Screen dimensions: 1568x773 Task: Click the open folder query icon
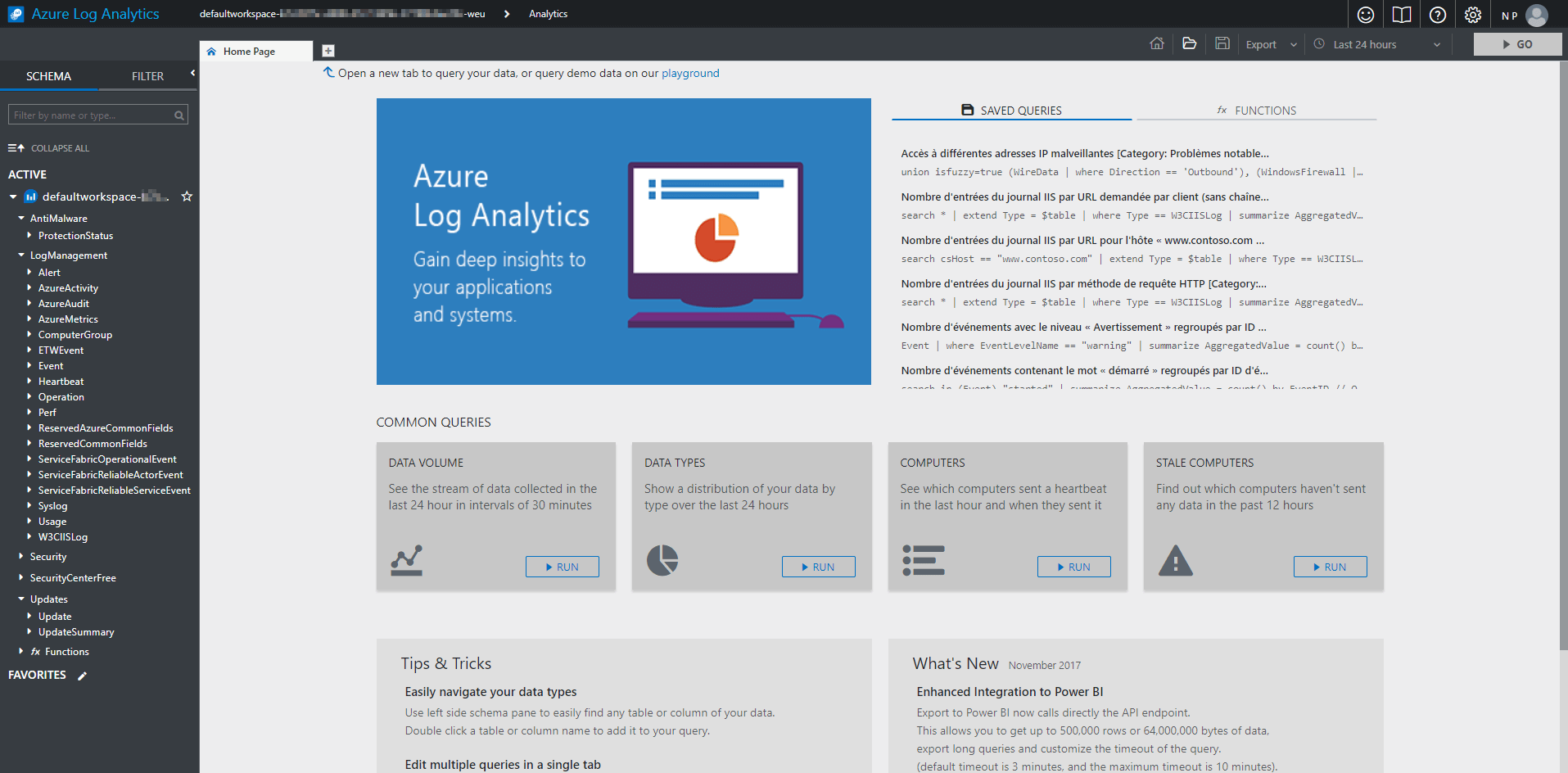click(x=1190, y=43)
